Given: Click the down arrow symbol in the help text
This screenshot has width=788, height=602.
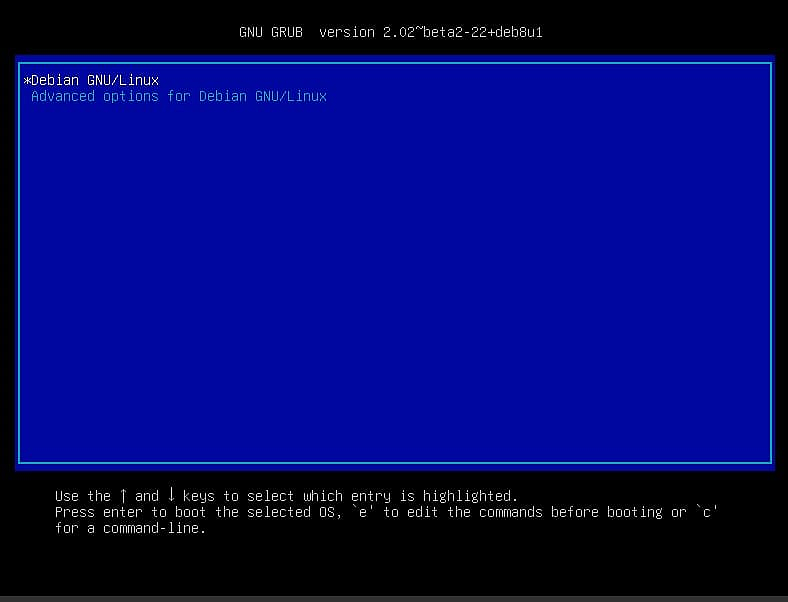Looking at the screenshot, I should click(171, 496).
